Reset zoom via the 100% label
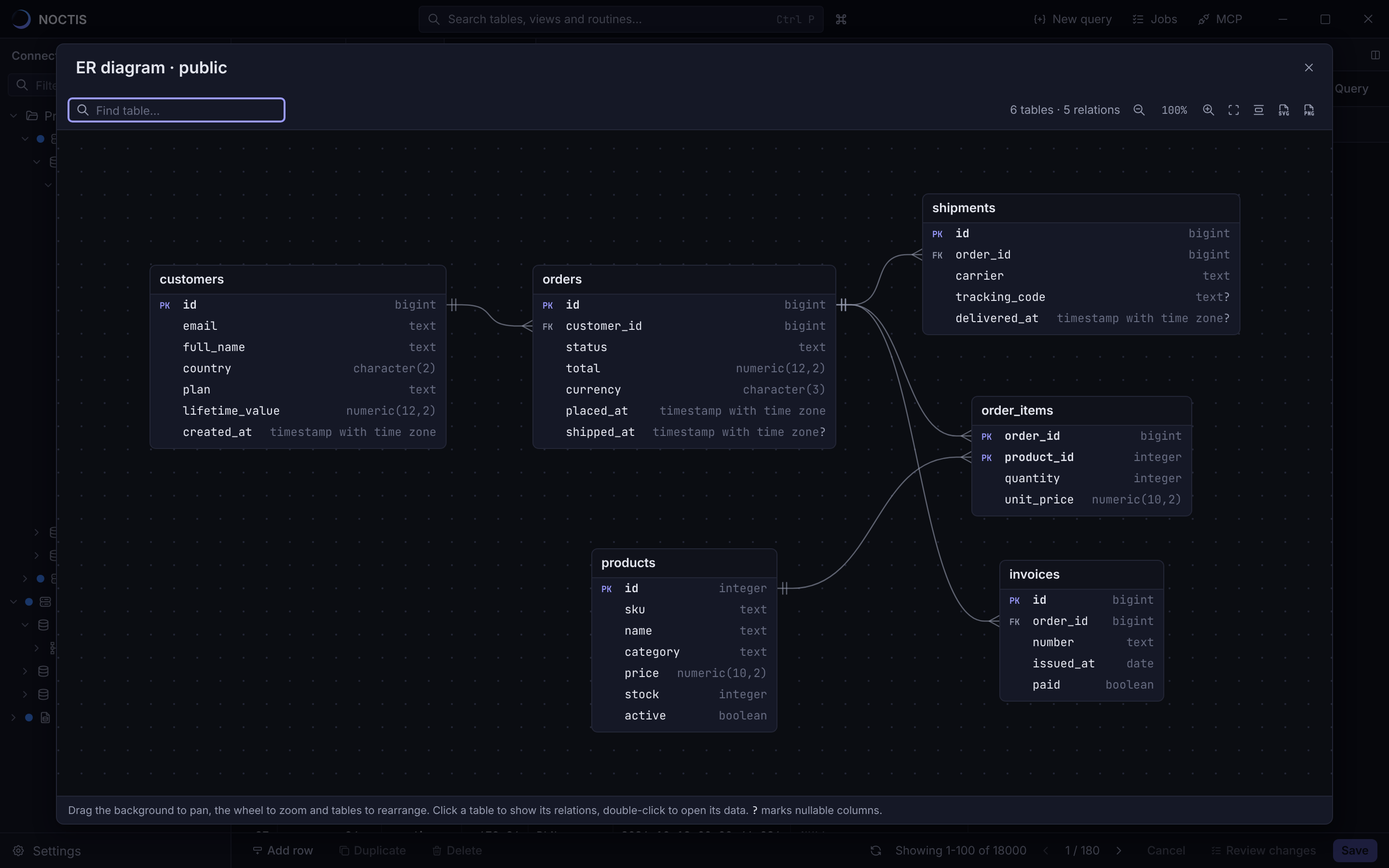The image size is (1389, 868). pyautogui.click(x=1174, y=110)
